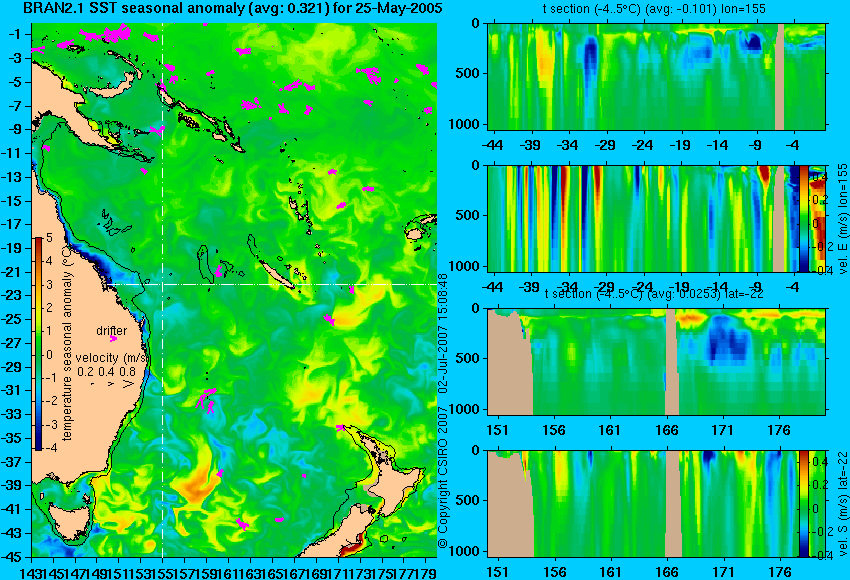The width and height of the screenshot is (850, 580).
Task: Click the 02-Jul-2007 15:08:48 timestamp text
Action: [x=443, y=333]
